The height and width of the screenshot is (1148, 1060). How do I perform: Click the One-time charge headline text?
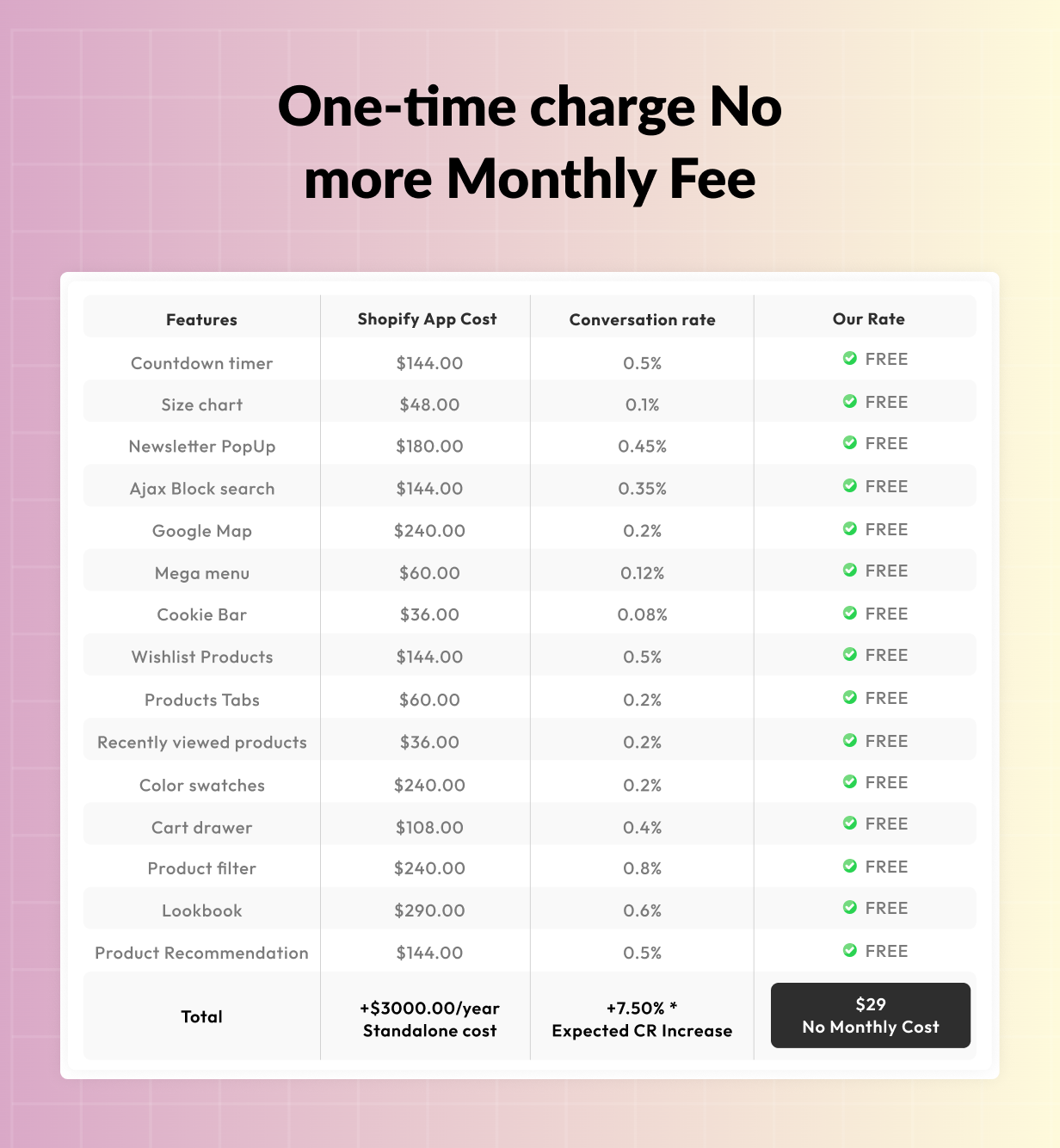[529, 143]
